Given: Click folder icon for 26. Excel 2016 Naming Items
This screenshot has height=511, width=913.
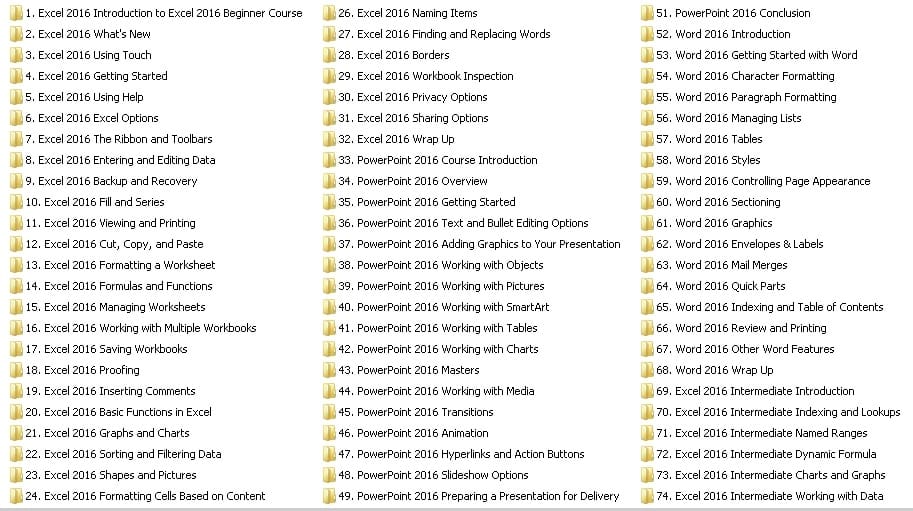Looking at the screenshot, I should [x=329, y=13].
